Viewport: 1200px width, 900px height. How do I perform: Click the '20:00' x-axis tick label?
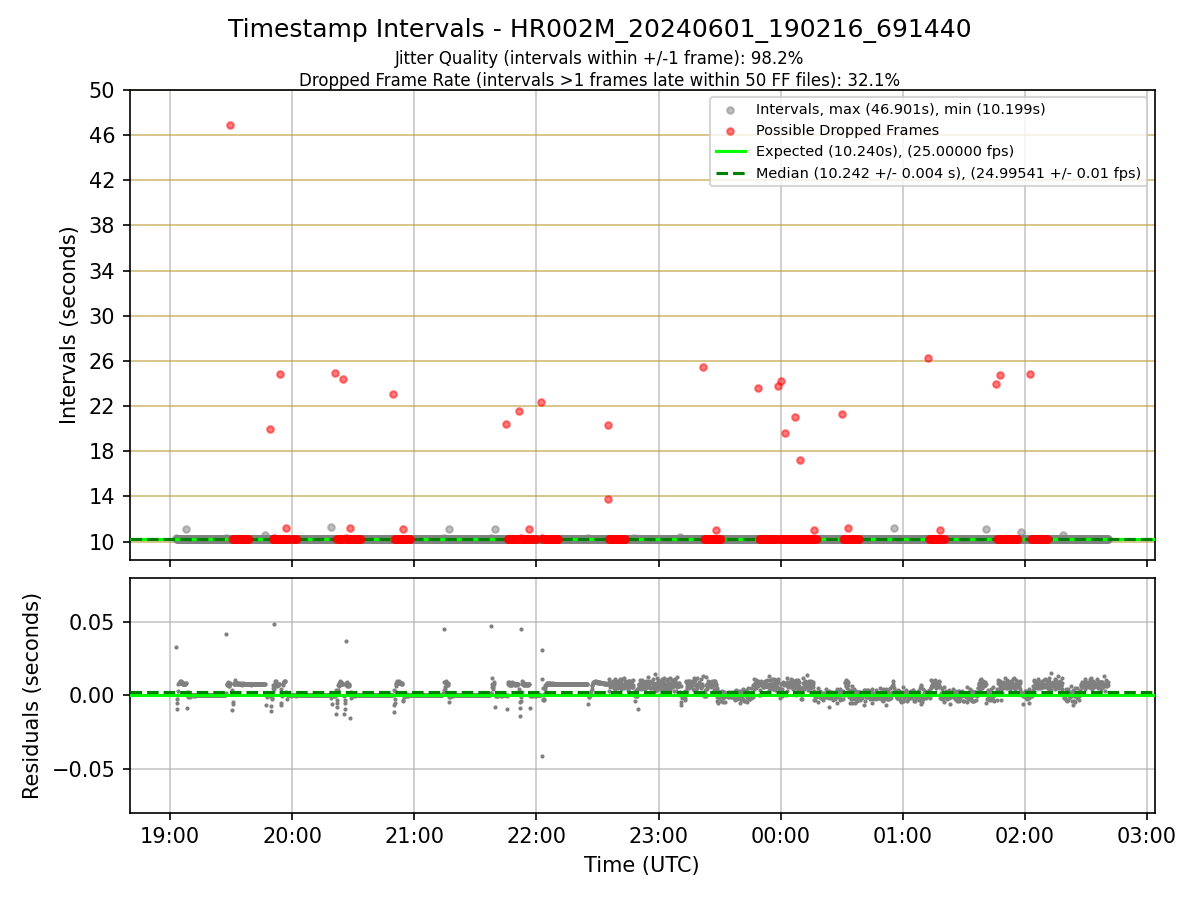click(291, 835)
